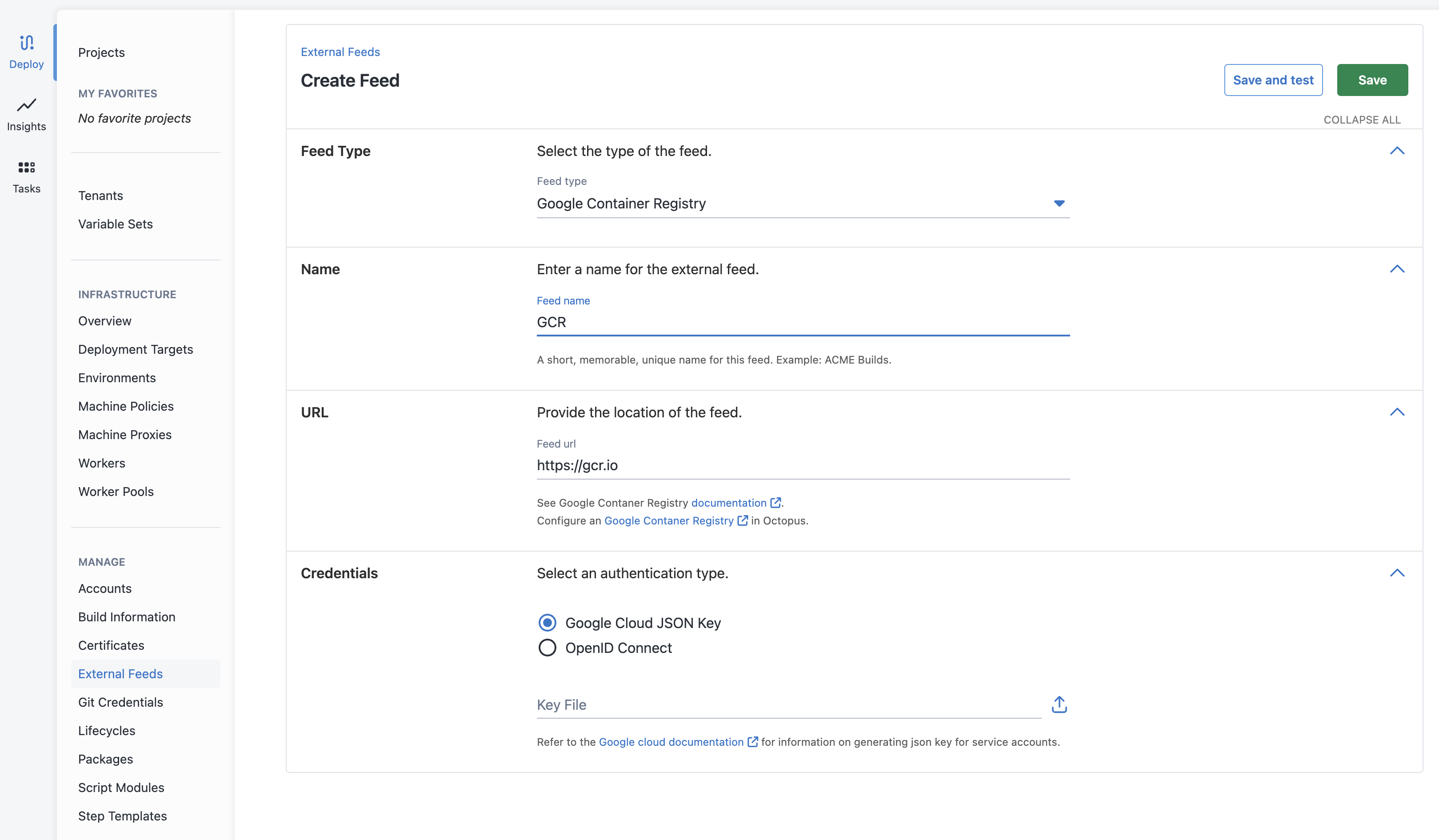Open the Feed type dropdown
This screenshot has height=840, width=1439.
[x=803, y=203]
